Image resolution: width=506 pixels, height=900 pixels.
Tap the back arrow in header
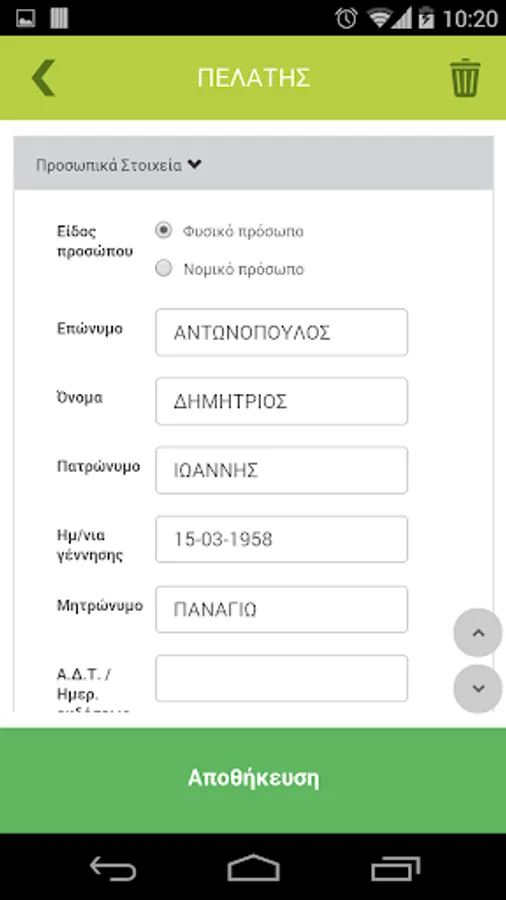coord(43,77)
